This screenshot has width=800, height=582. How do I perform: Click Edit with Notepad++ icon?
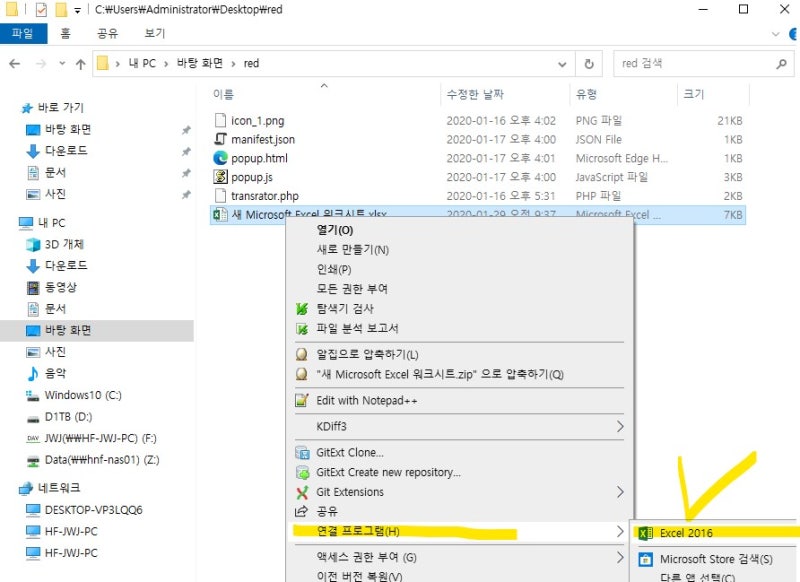[x=302, y=400]
